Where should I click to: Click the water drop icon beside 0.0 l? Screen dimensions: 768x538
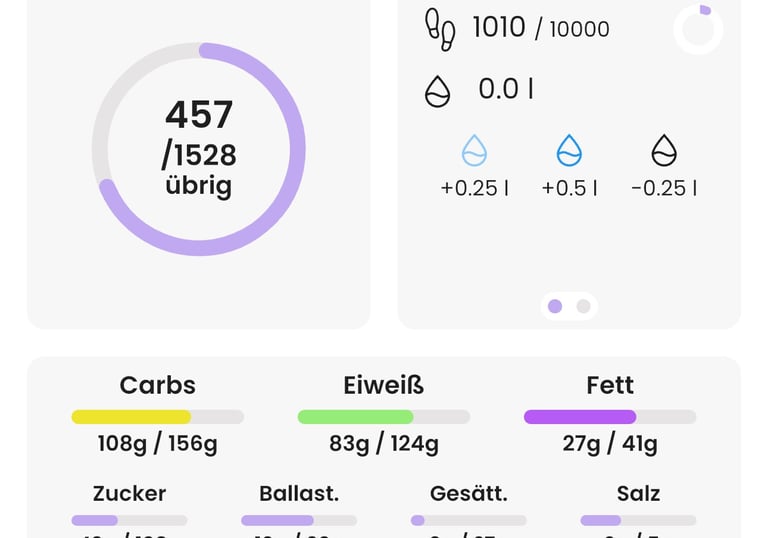tap(438, 91)
